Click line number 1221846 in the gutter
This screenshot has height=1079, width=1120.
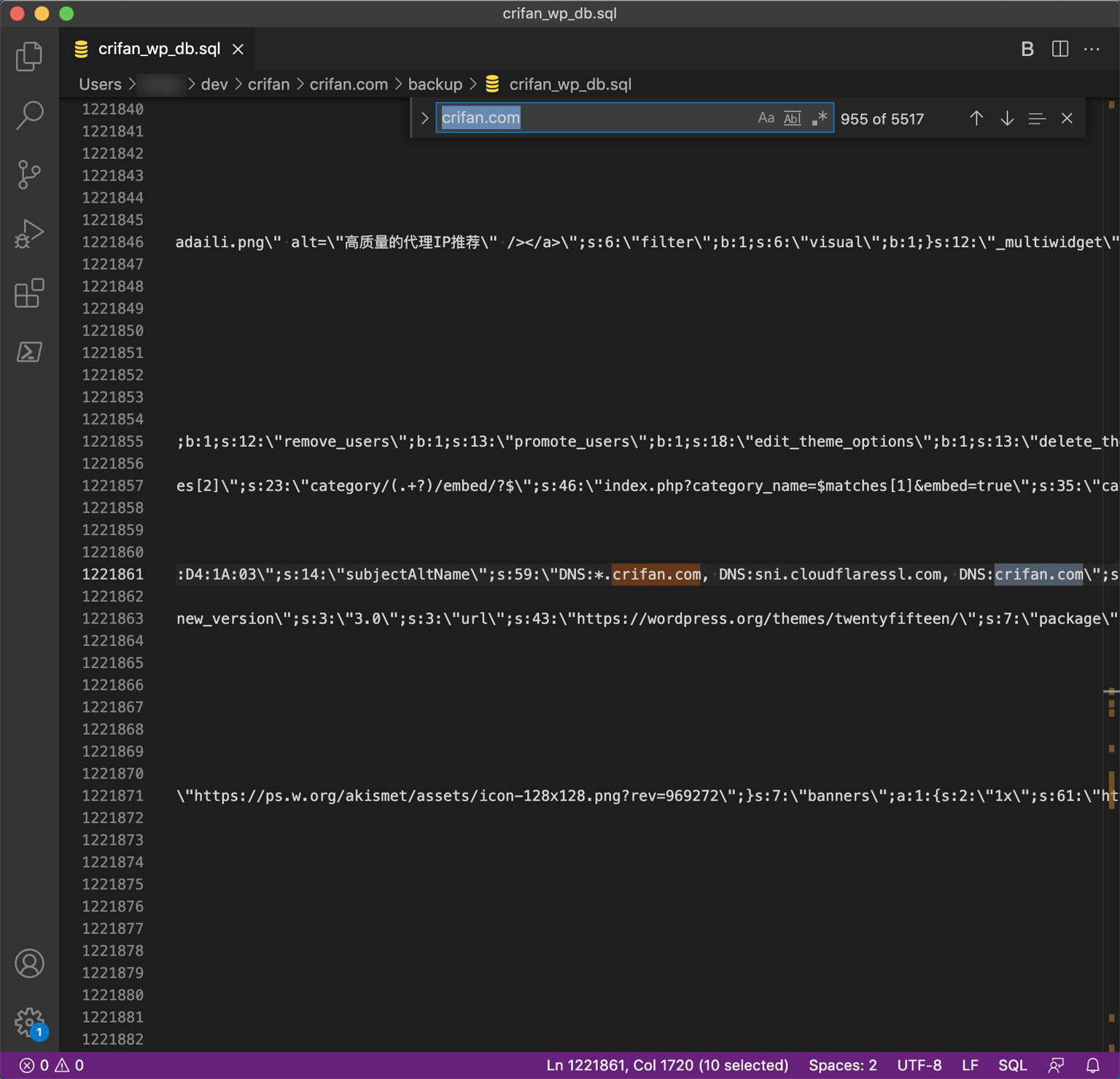tap(112, 242)
